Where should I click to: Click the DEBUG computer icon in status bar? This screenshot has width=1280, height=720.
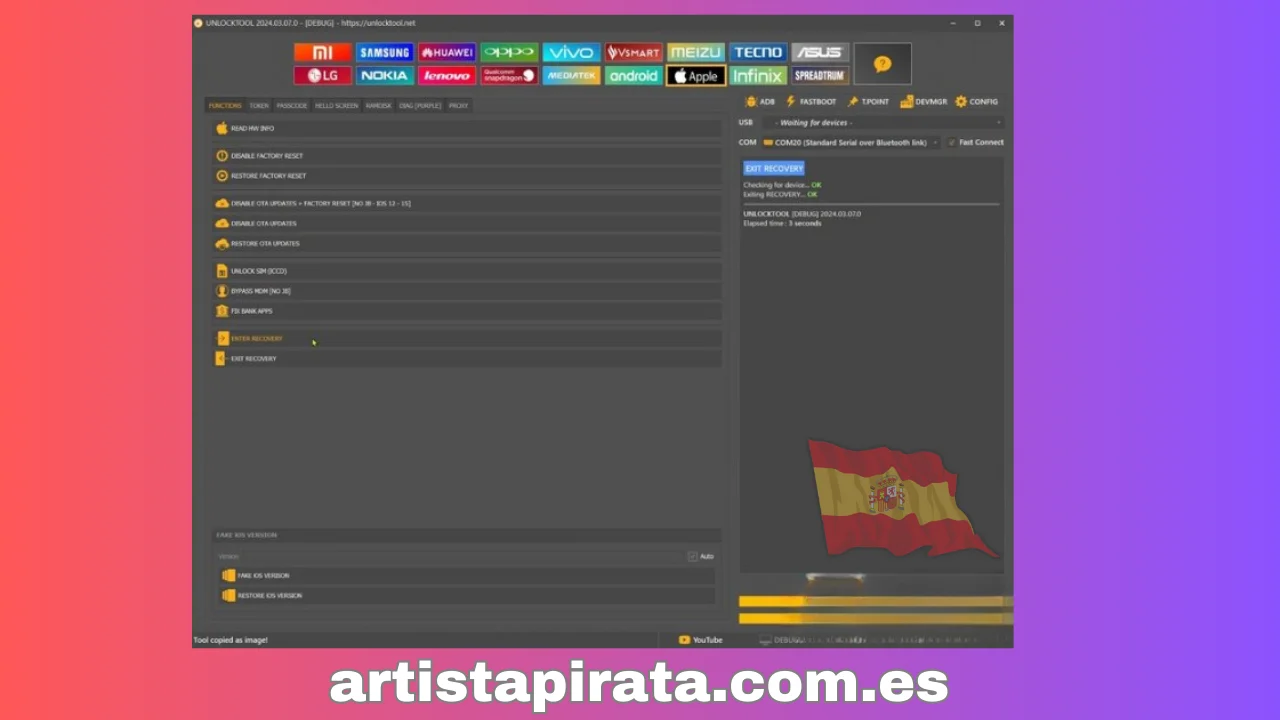[x=765, y=640]
